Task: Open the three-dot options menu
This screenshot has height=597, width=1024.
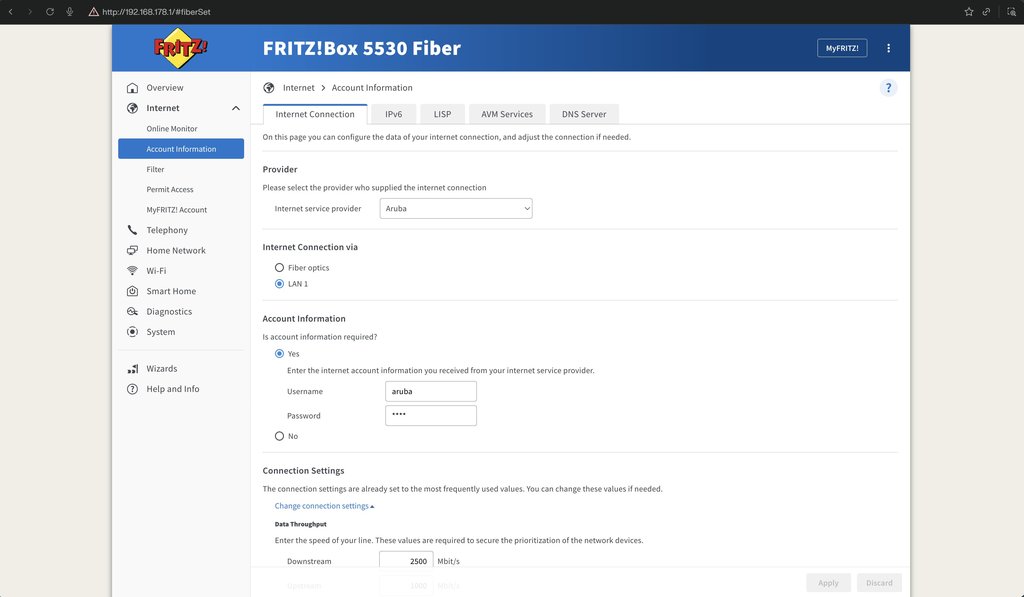Action: (888, 48)
